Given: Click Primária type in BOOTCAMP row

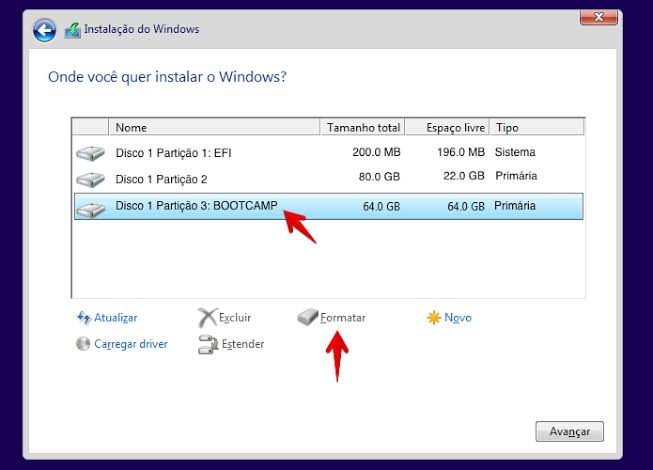Looking at the screenshot, I should [x=515, y=206].
